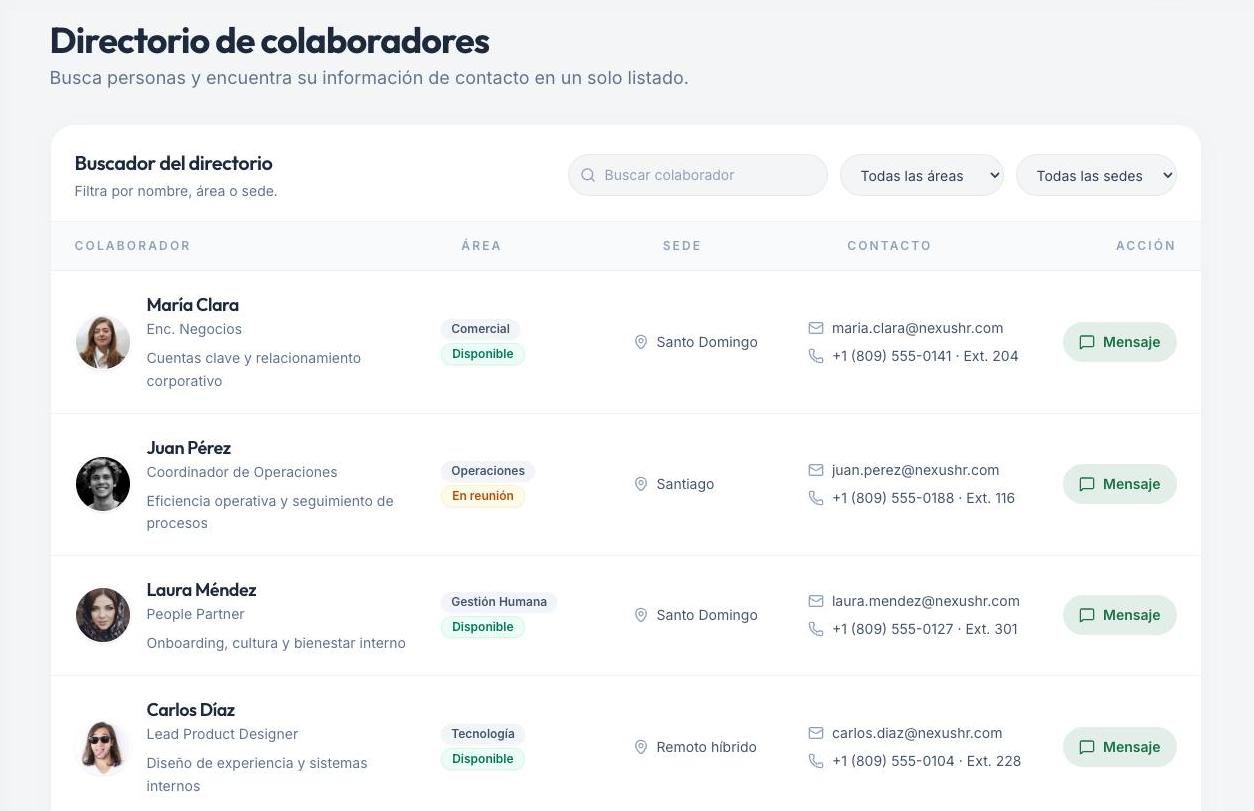Click the Comercial area tag
1254x811 pixels.
[480, 329]
